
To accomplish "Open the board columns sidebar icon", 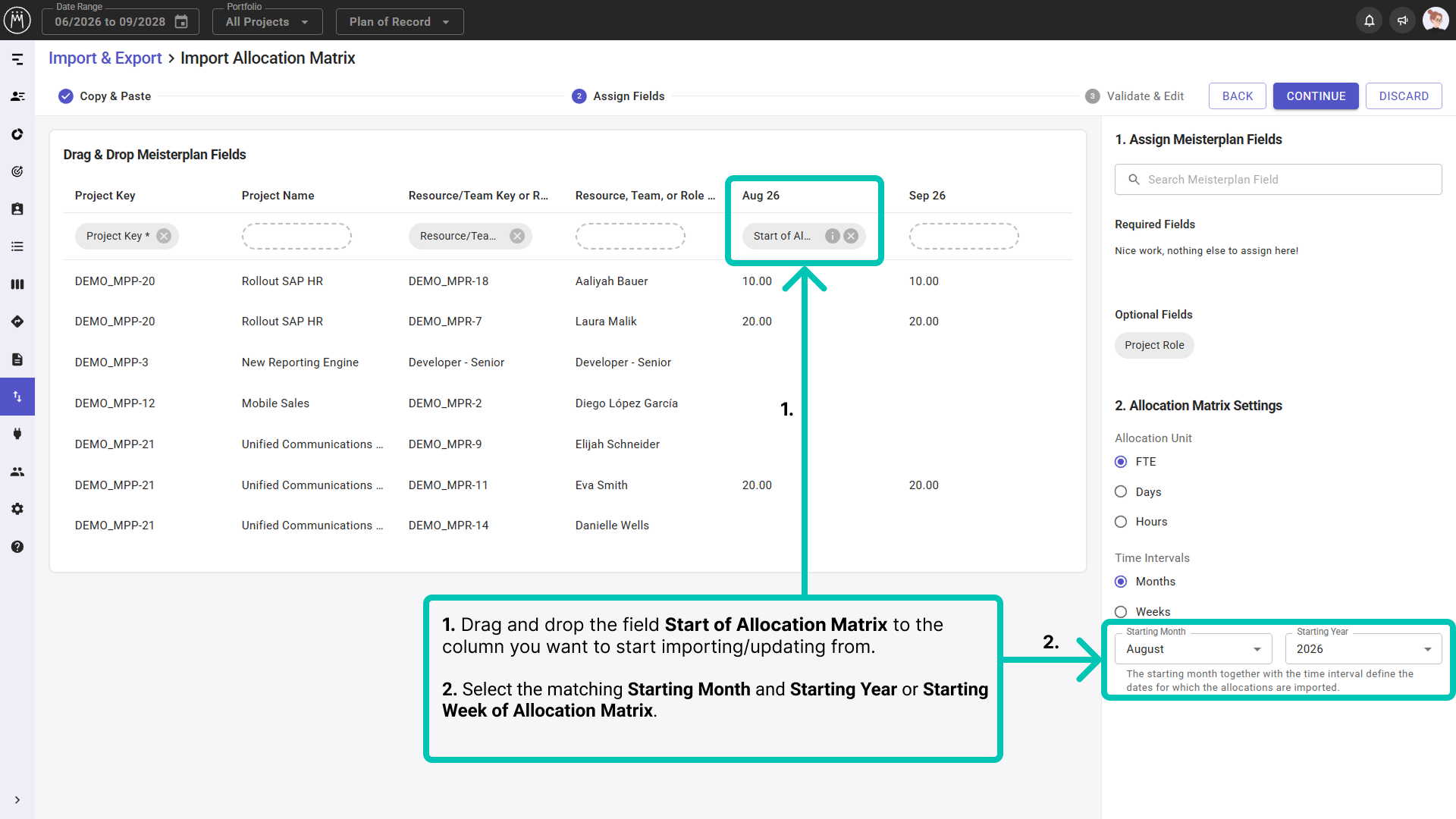I will coord(17,284).
